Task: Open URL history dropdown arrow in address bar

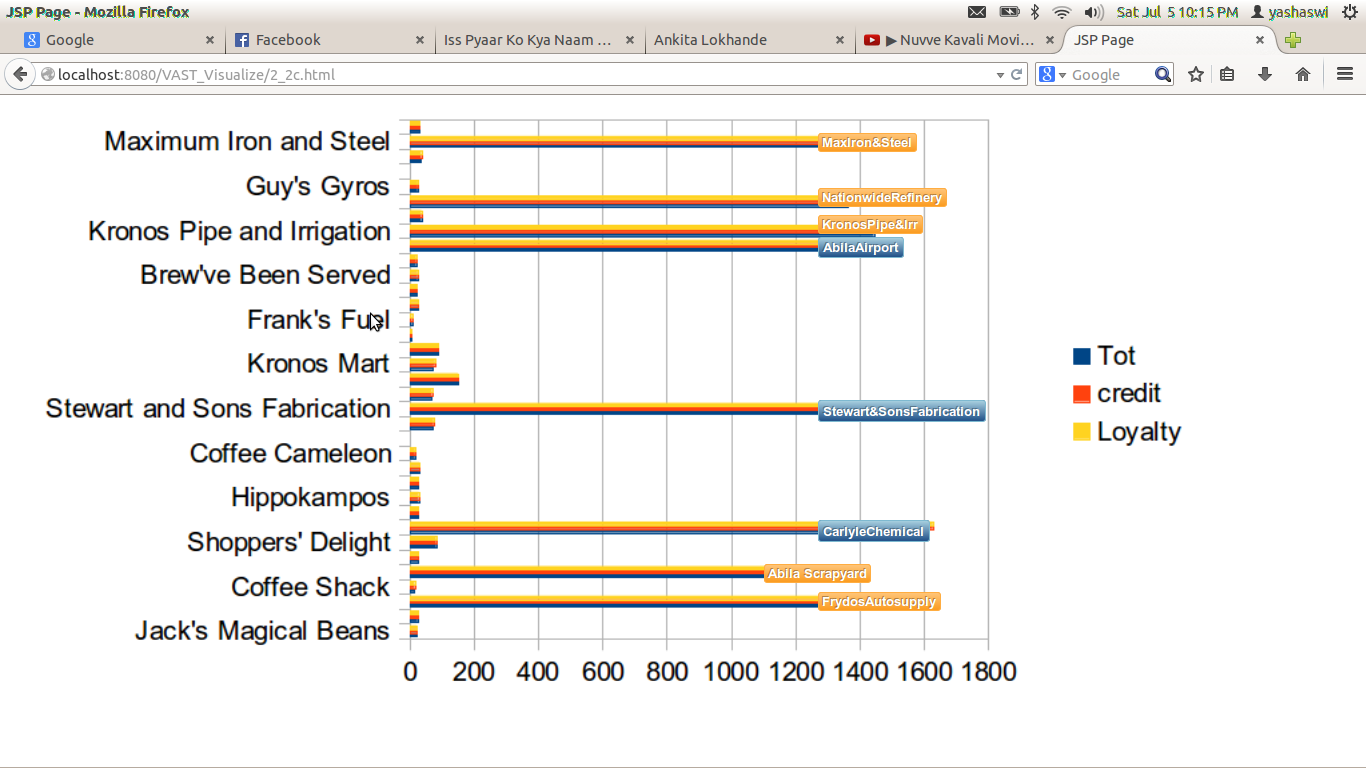Action: point(1000,75)
